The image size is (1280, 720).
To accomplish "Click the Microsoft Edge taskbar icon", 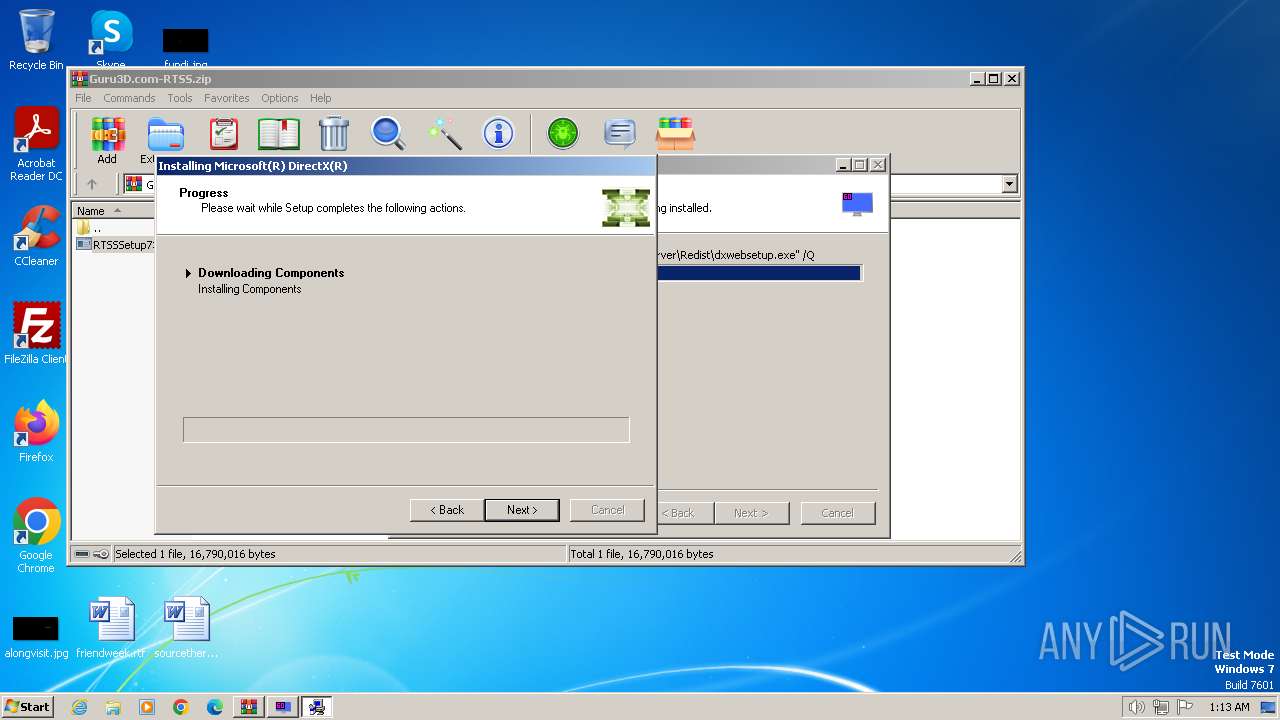I will [x=215, y=707].
